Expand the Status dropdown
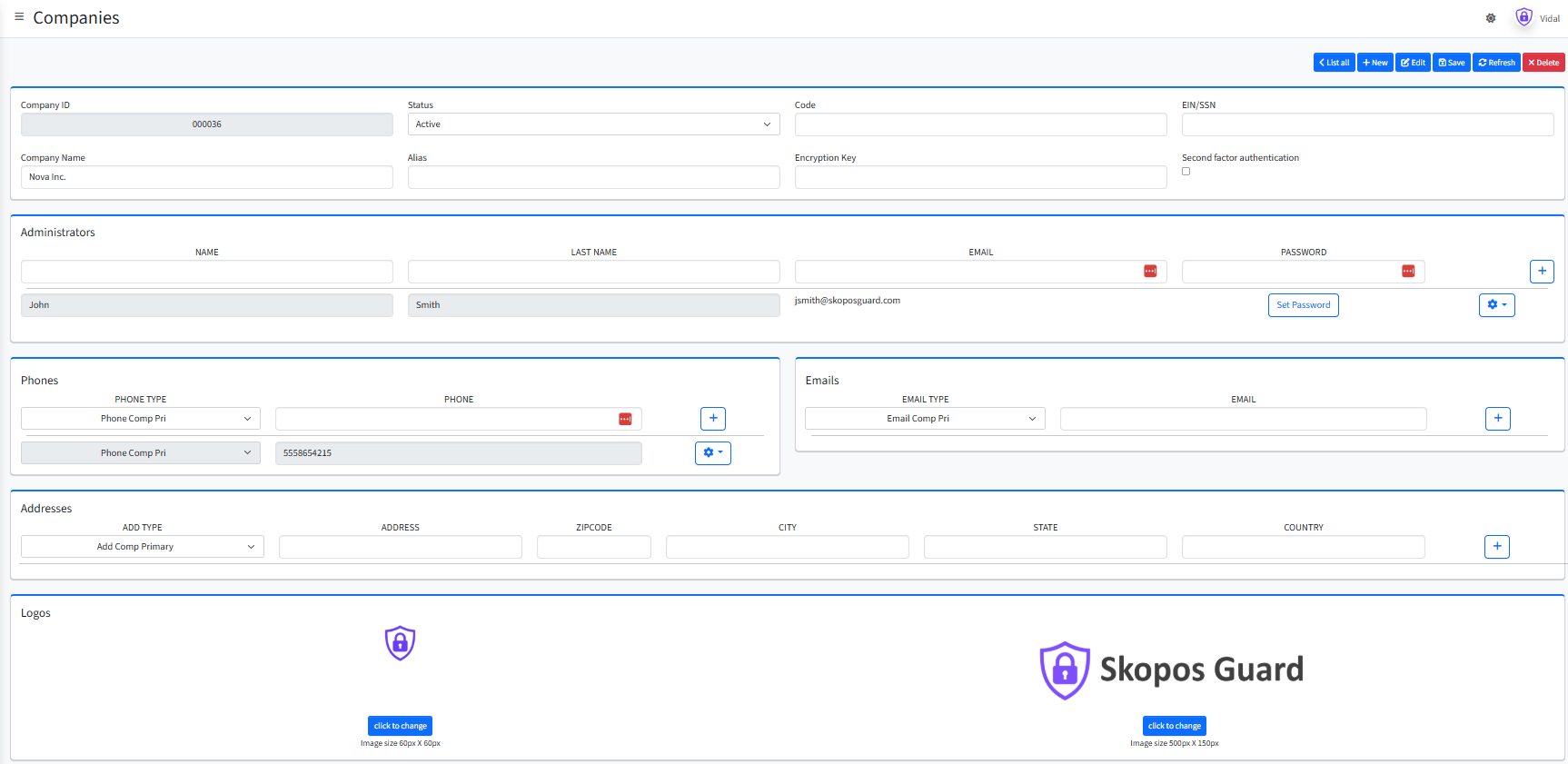1568x764 pixels. tap(593, 124)
